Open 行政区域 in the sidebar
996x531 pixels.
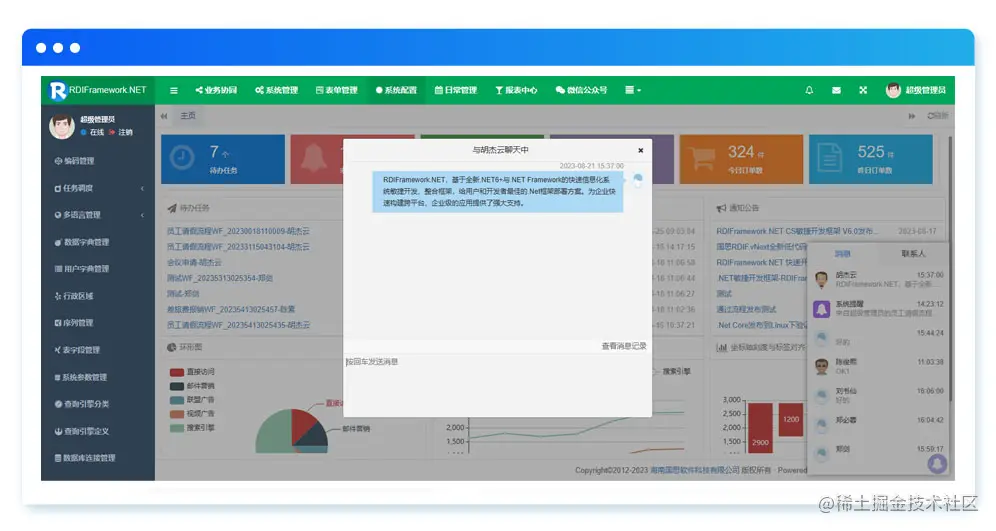(74, 296)
